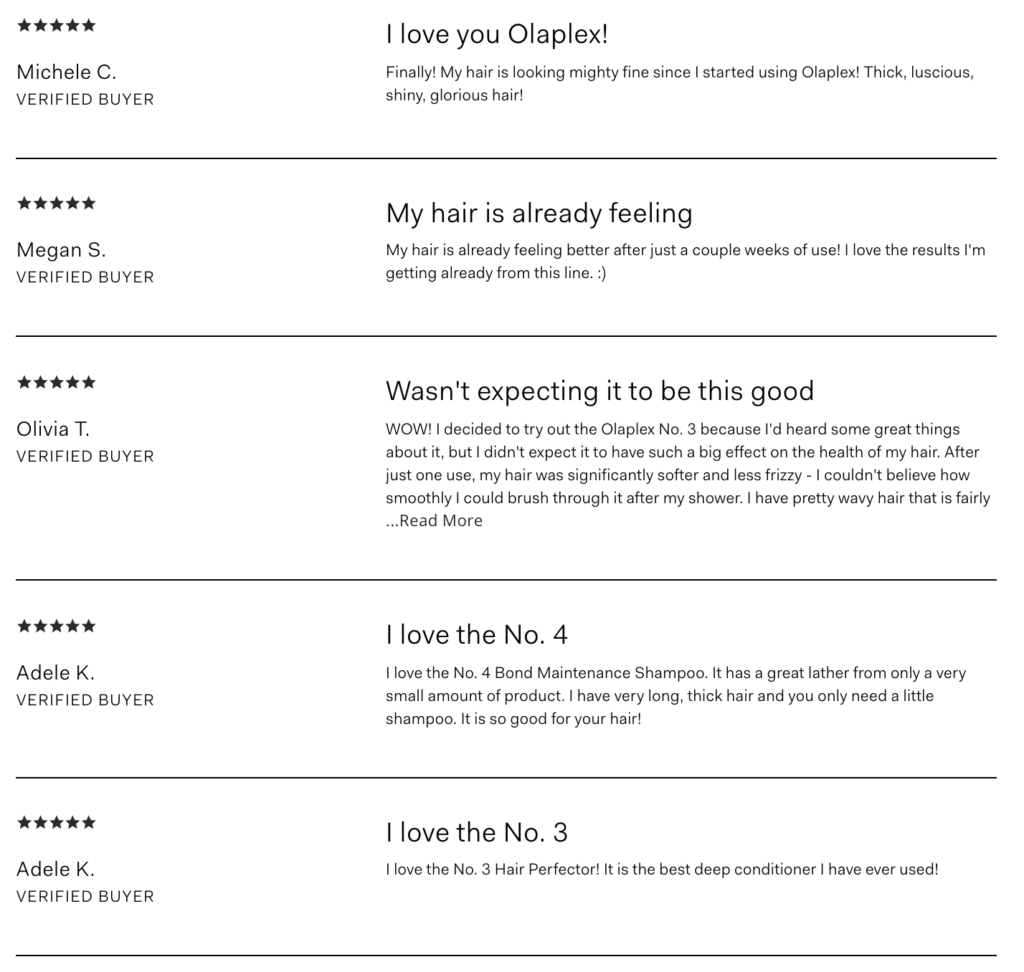
Task: Click reviewer name Olivia T.
Action: [x=53, y=429]
